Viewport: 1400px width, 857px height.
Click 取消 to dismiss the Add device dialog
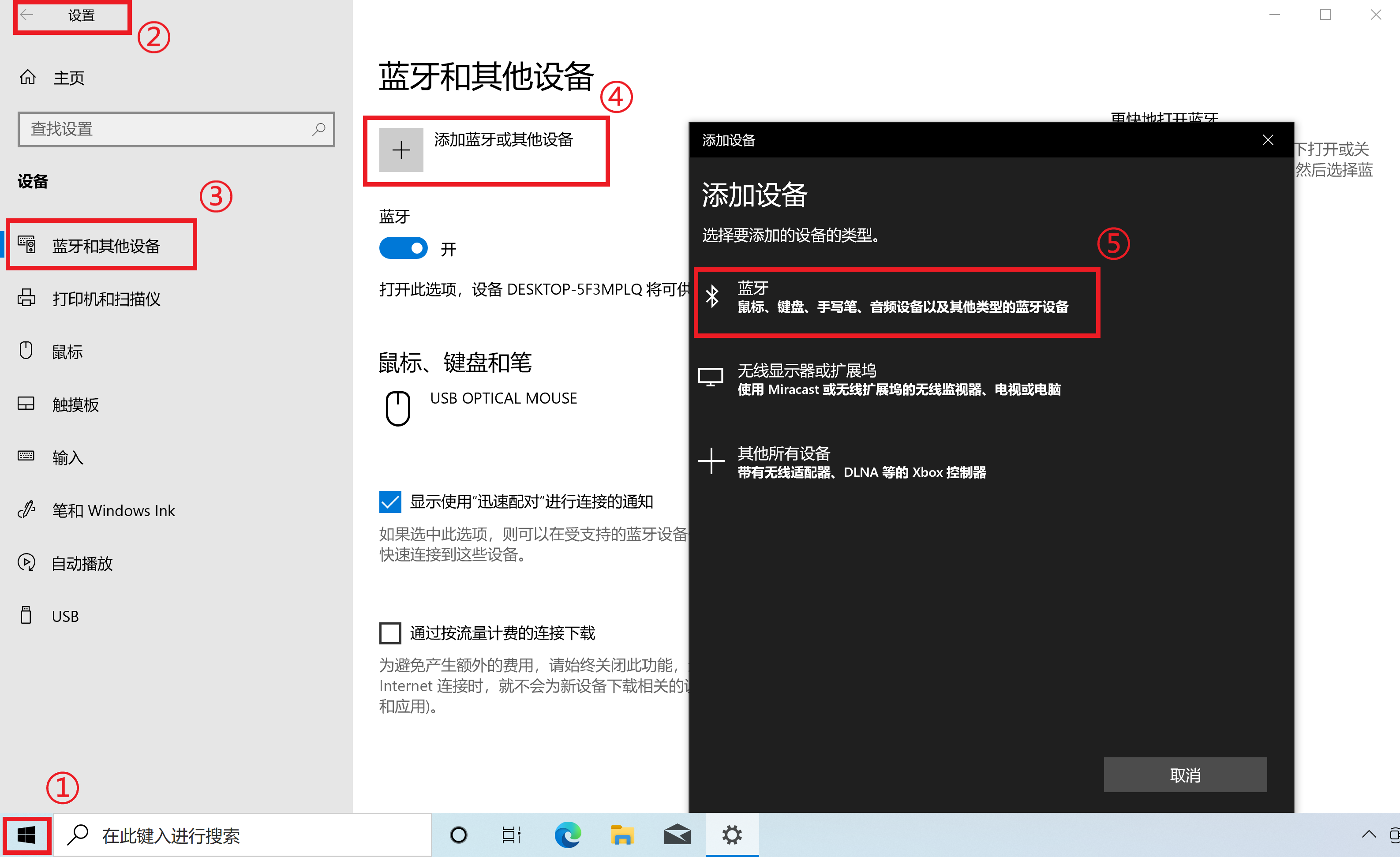pyautogui.click(x=1185, y=775)
